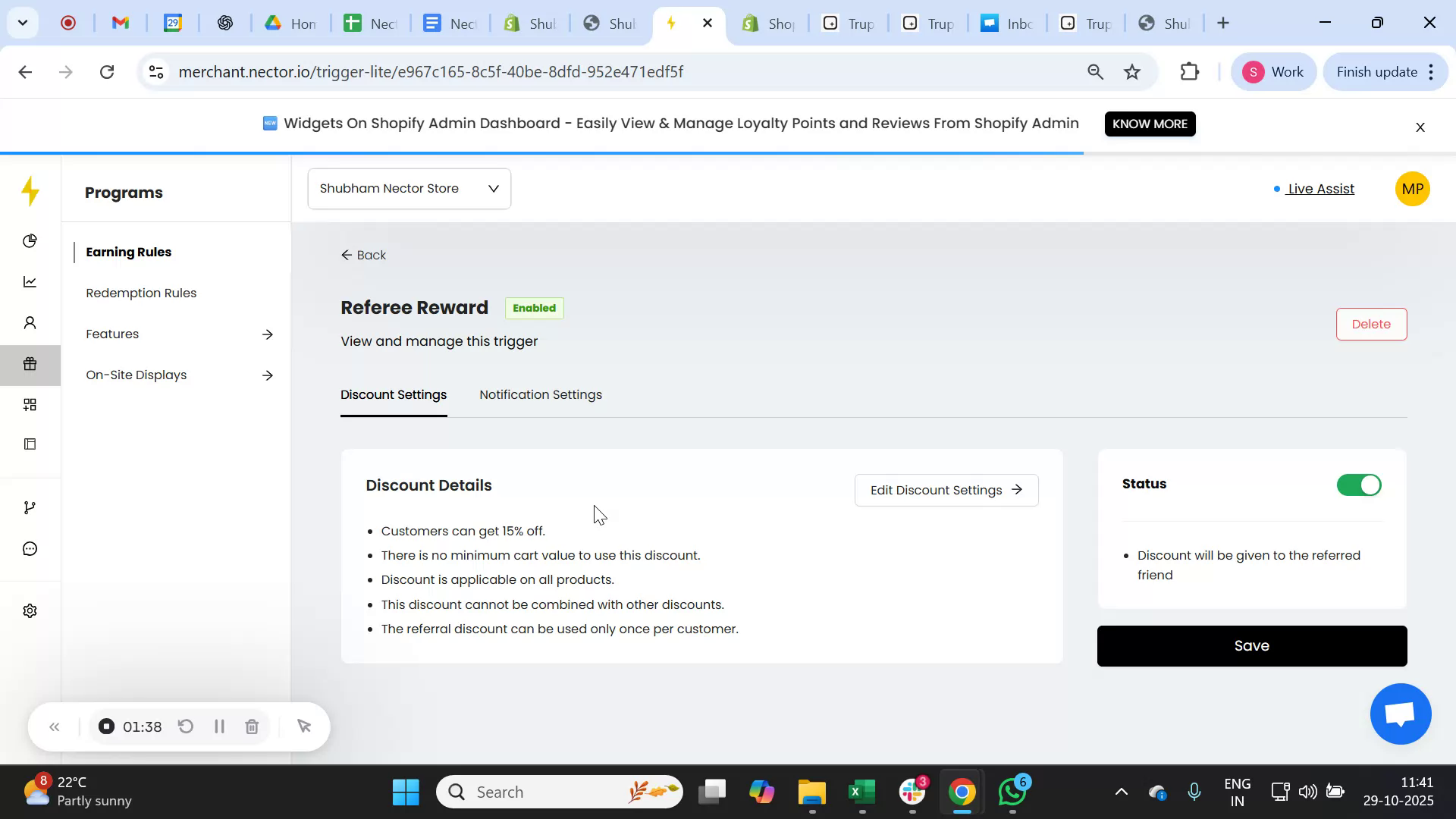Open the customers section via person icon
Viewport: 1456px width, 819px height.
(x=30, y=322)
